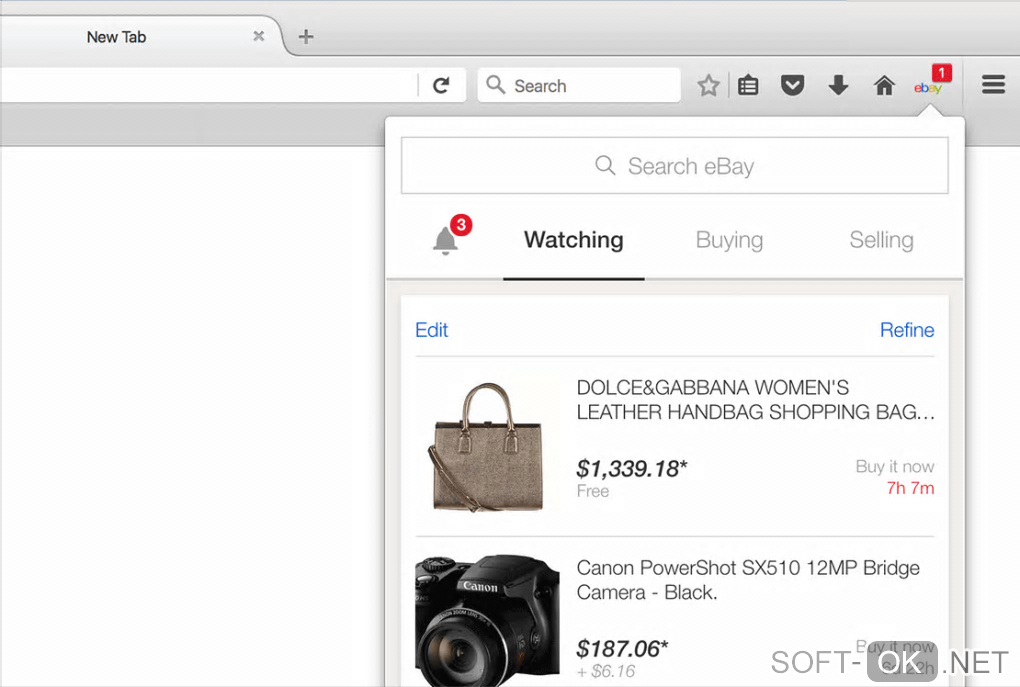Open the Canon camera thumbnail

tap(488, 619)
